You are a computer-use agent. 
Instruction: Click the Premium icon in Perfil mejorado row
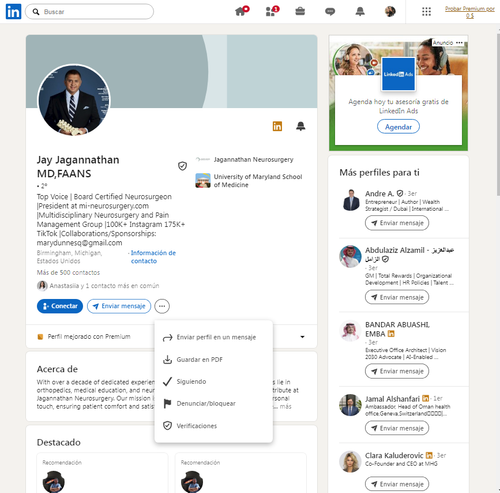click(40, 337)
